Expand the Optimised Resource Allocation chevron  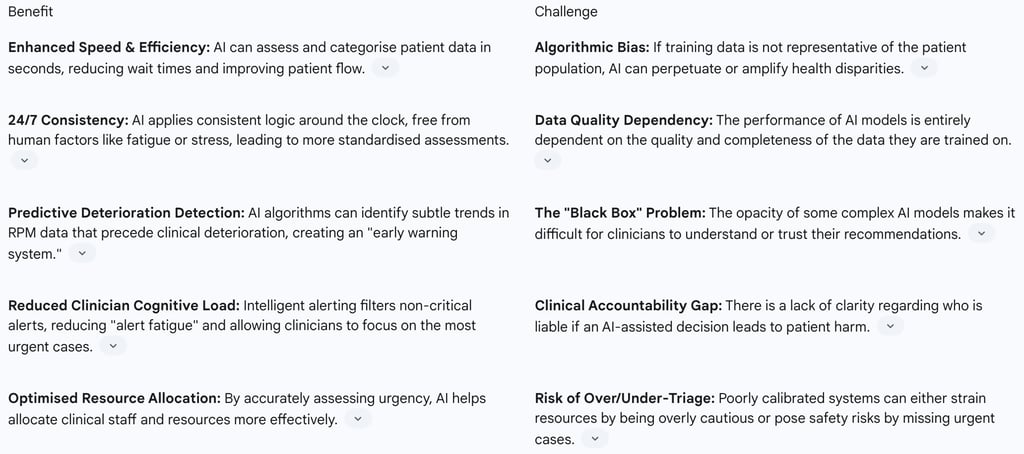pyautogui.click(x=357, y=419)
